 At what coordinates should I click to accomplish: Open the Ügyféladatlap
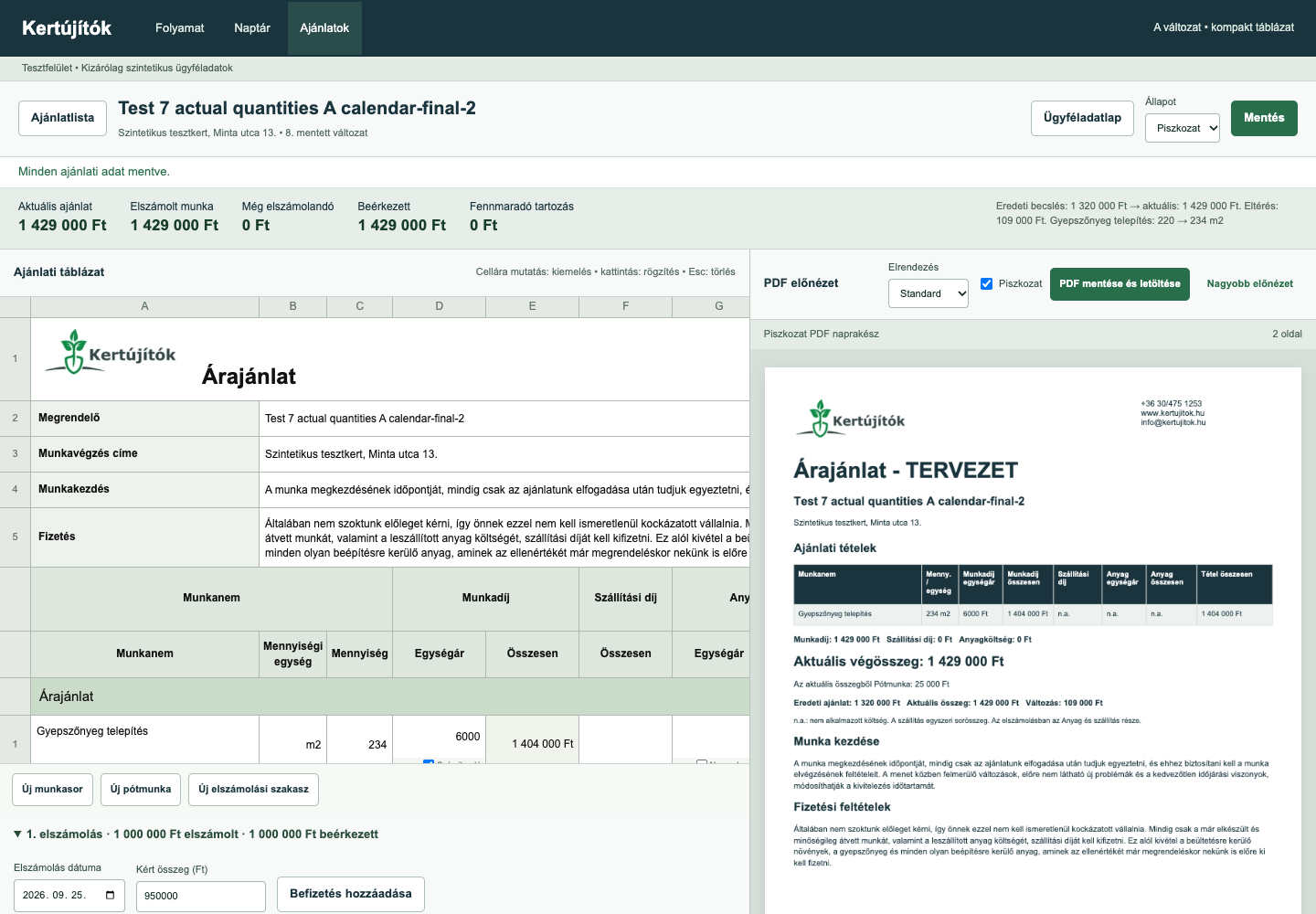click(1082, 118)
